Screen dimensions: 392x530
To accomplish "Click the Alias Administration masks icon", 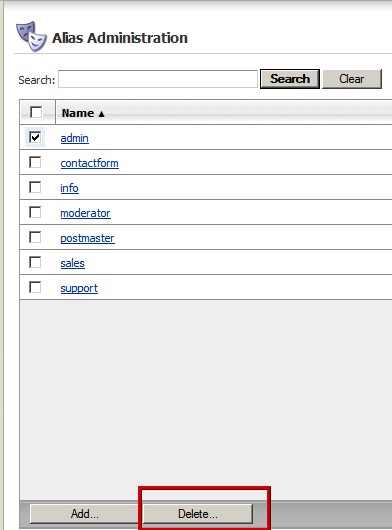I will coord(31,37).
